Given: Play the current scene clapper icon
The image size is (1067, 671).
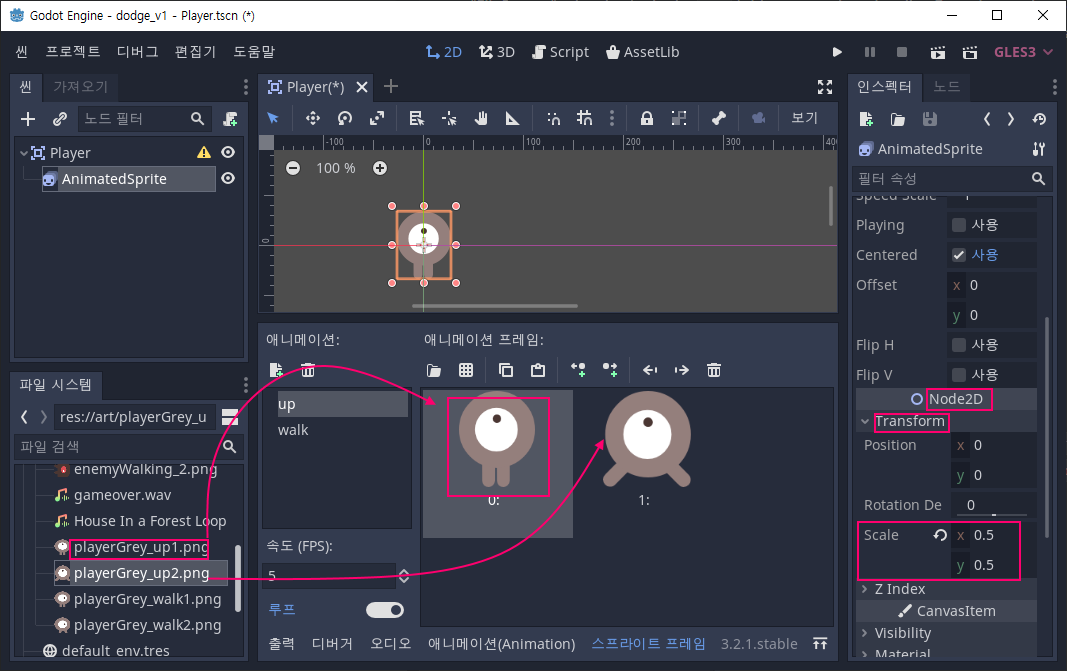Looking at the screenshot, I should [x=938, y=52].
